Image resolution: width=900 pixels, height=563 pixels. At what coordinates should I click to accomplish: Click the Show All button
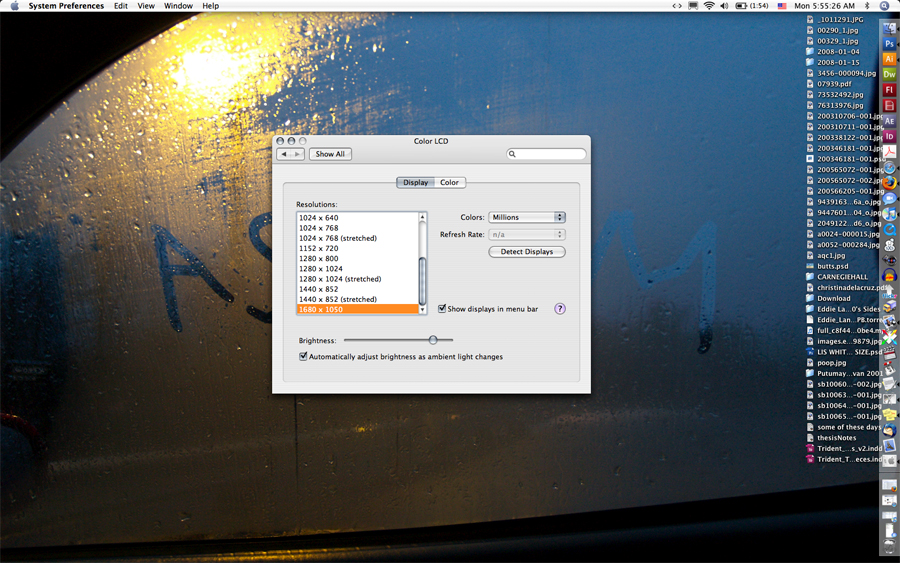pos(330,154)
